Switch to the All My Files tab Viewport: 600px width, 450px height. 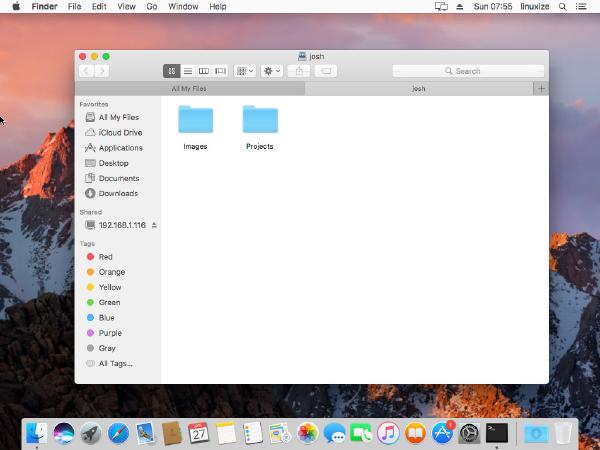click(190, 88)
